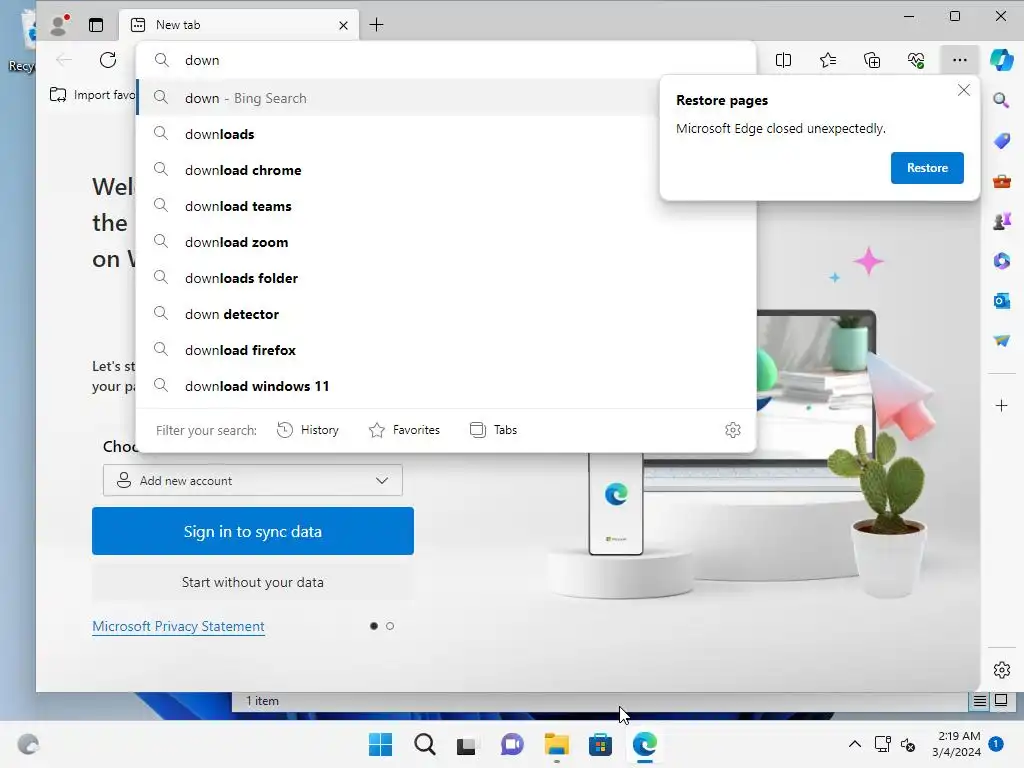Select 'downloads folder' suggestion
Viewport: 1024px width, 768px height.
446,278
